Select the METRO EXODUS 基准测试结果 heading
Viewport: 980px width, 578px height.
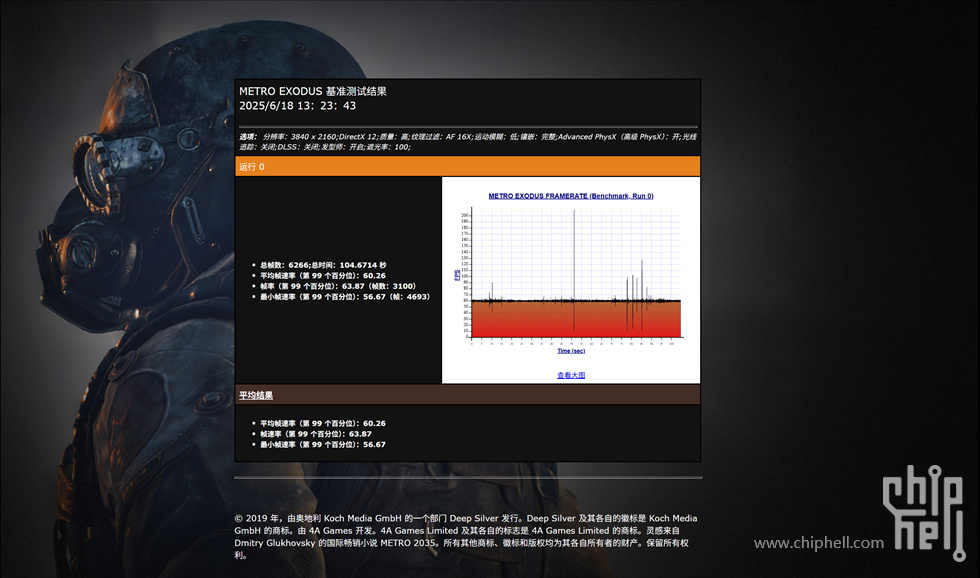[312, 91]
